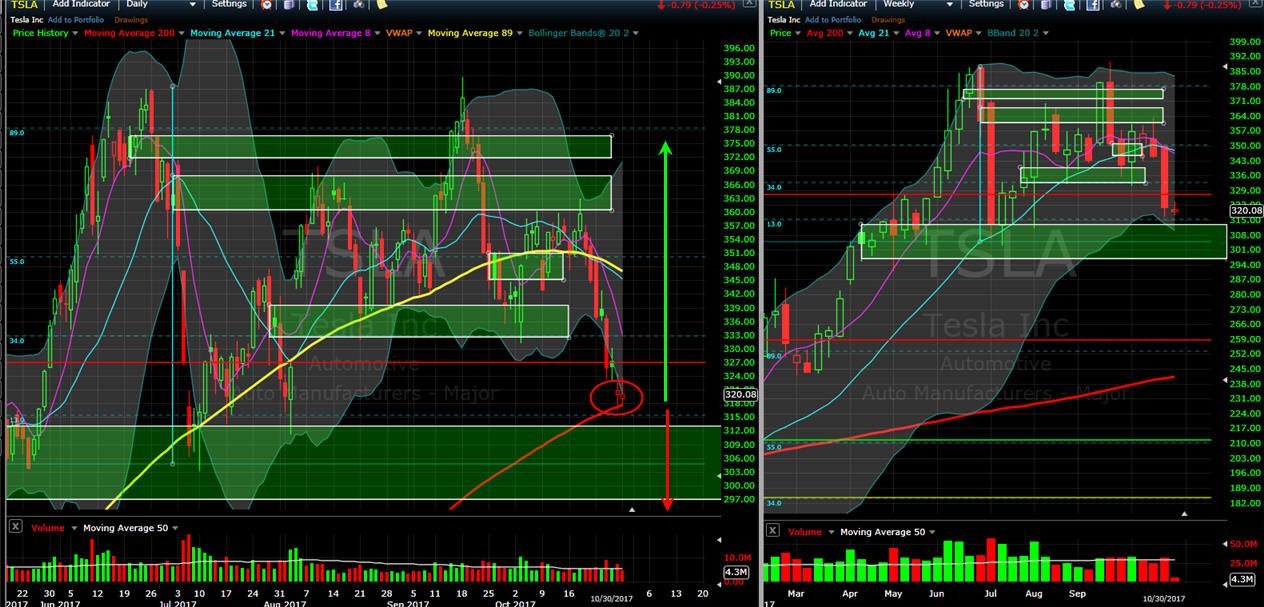Close the daily Volume panel with X box
Image resolution: width=1264 pixels, height=607 pixels.
(x=15, y=527)
